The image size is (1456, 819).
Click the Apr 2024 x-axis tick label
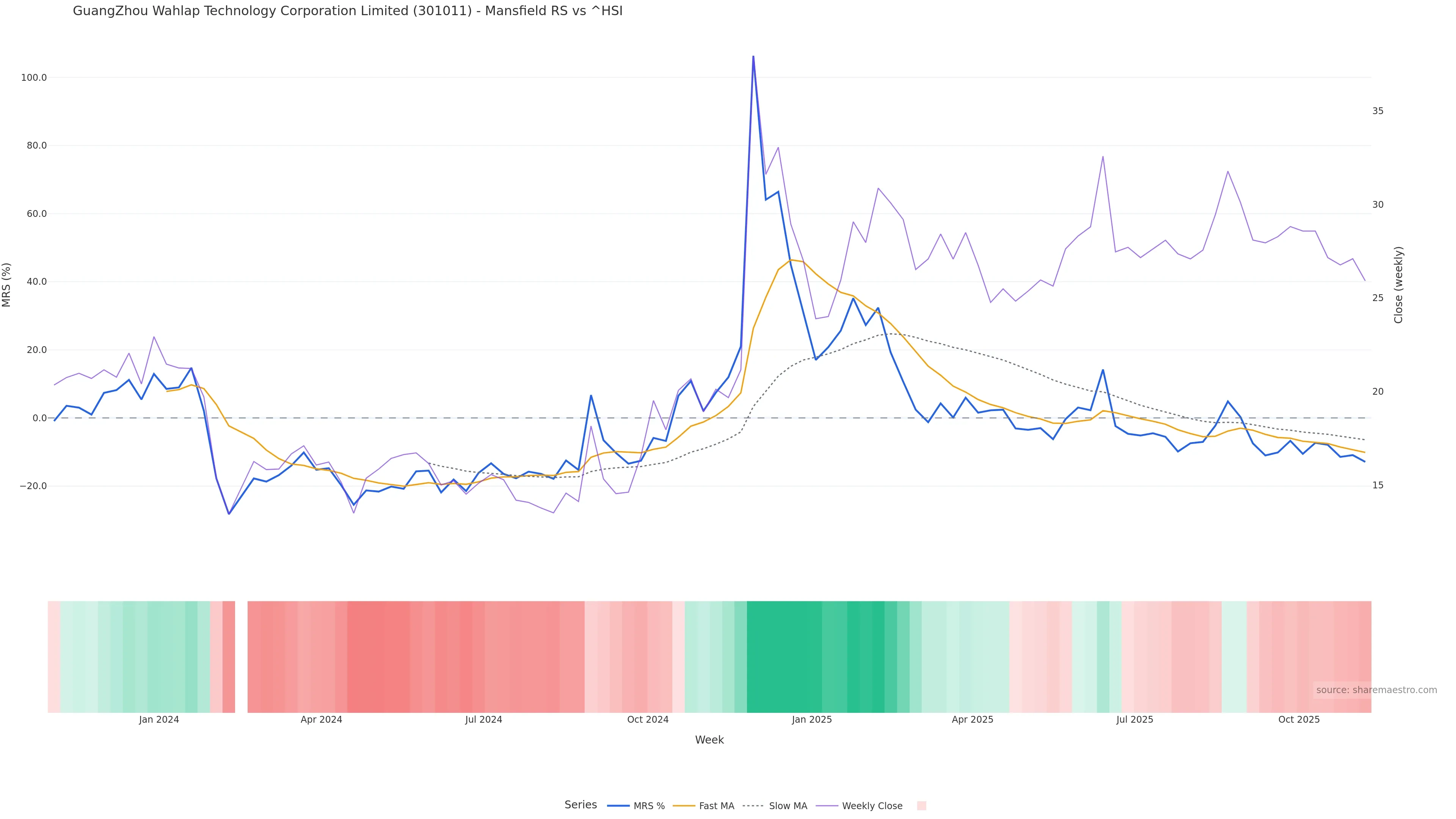[321, 720]
